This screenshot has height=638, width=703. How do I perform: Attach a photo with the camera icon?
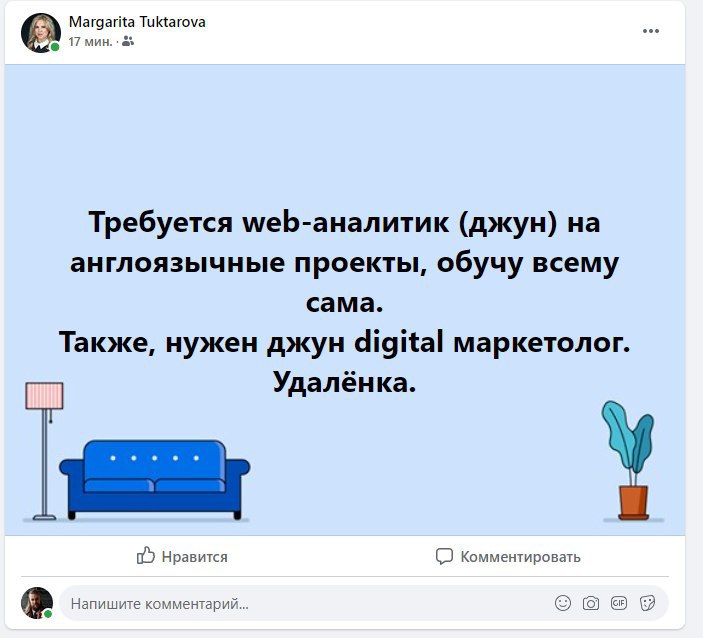pyautogui.click(x=591, y=603)
